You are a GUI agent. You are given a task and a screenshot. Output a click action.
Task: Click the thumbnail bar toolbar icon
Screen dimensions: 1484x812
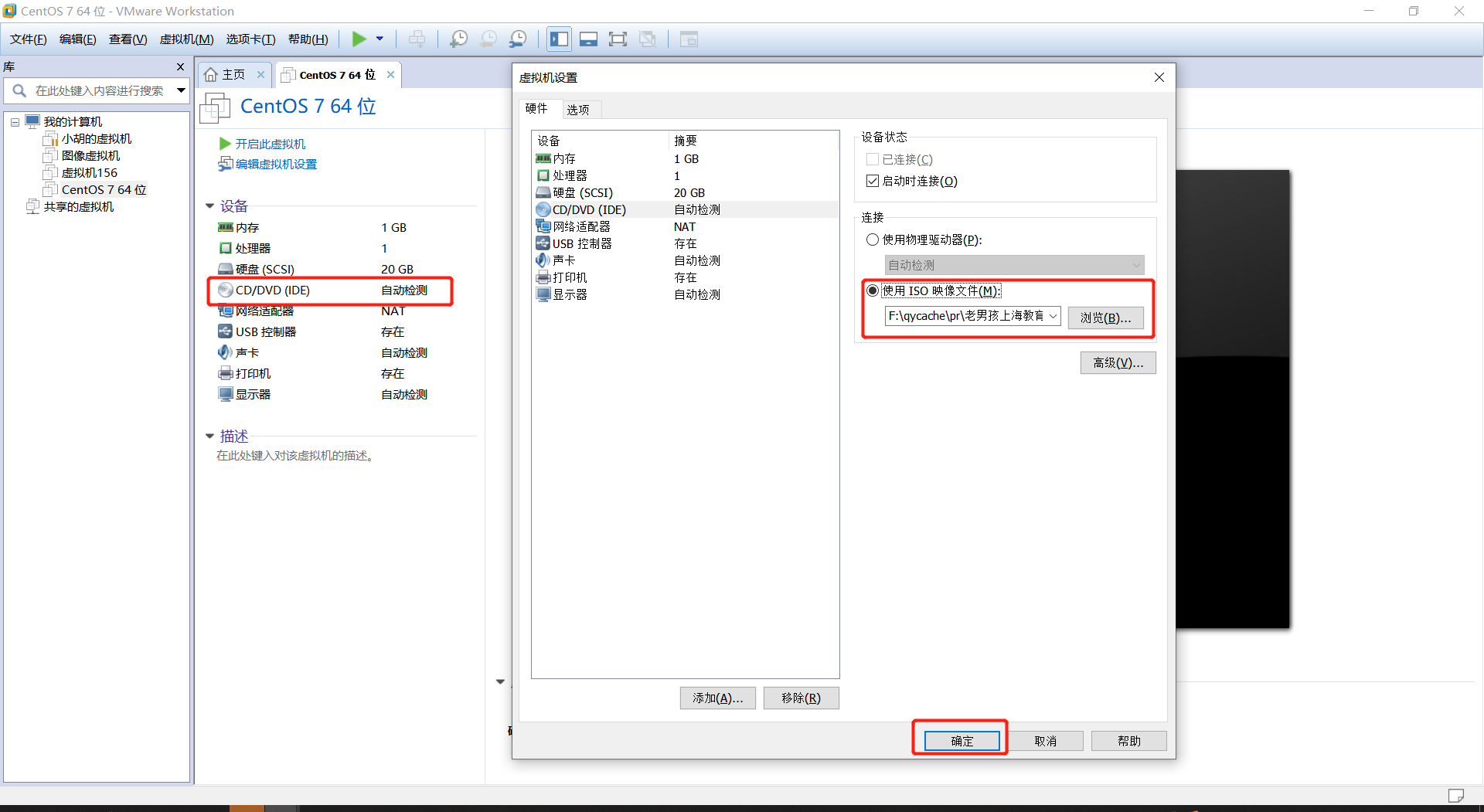[x=588, y=39]
